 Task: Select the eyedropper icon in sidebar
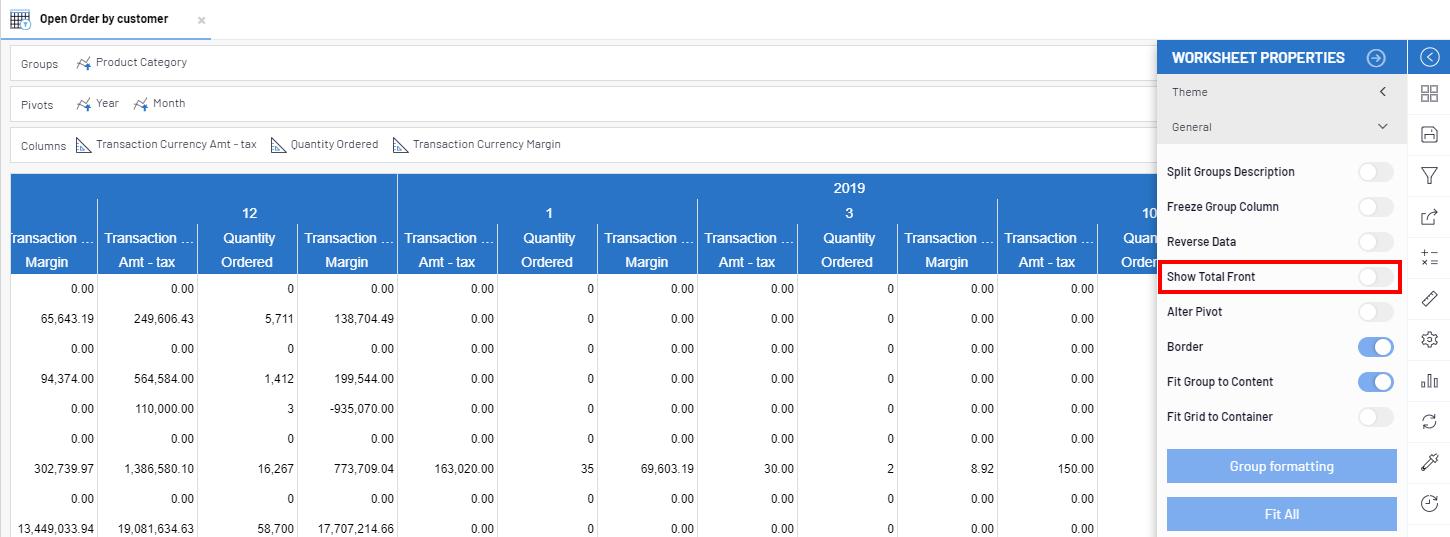(x=1429, y=463)
